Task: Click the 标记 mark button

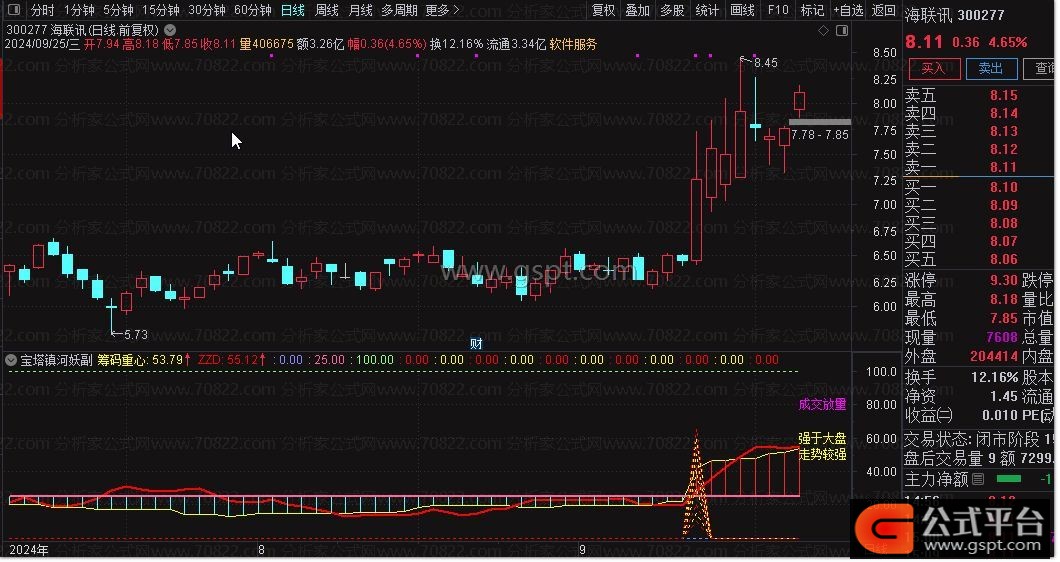Action: pyautogui.click(x=812, y=10)
